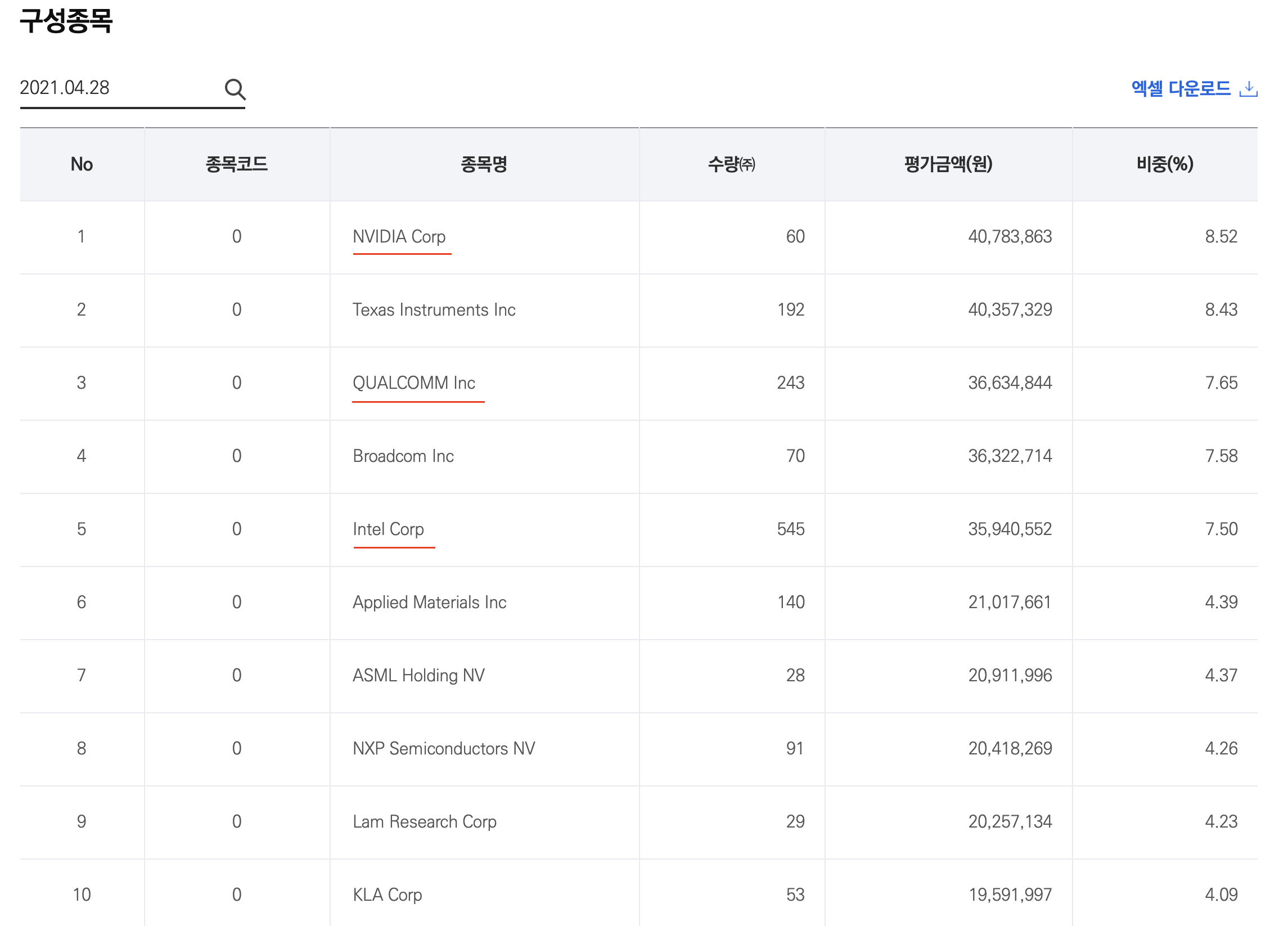Click the date search magnifier icon
This screenshot has width=1288, height=926.
(x=235, y=89)
